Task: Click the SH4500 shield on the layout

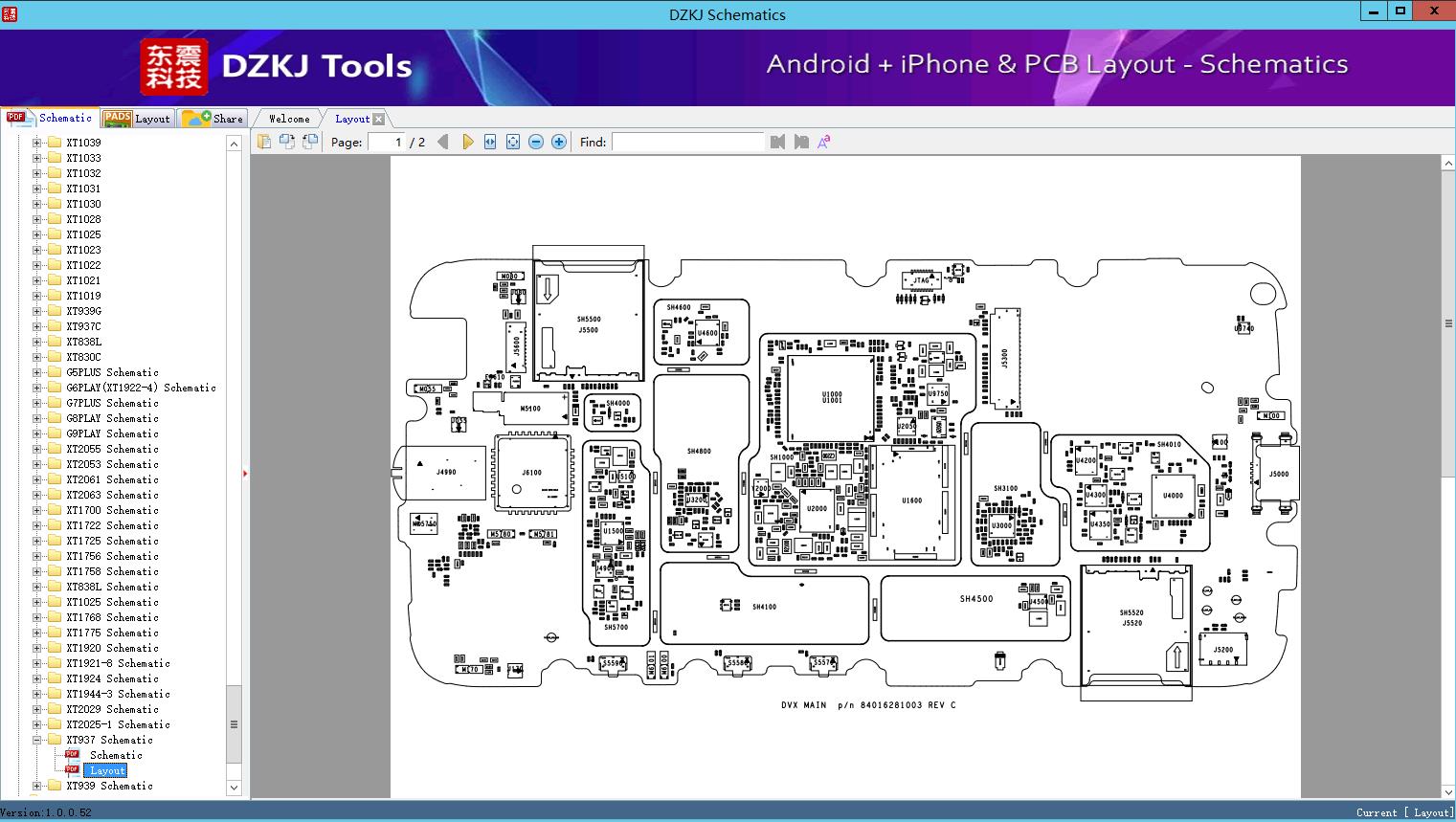Action: click(x=975, y=610)
